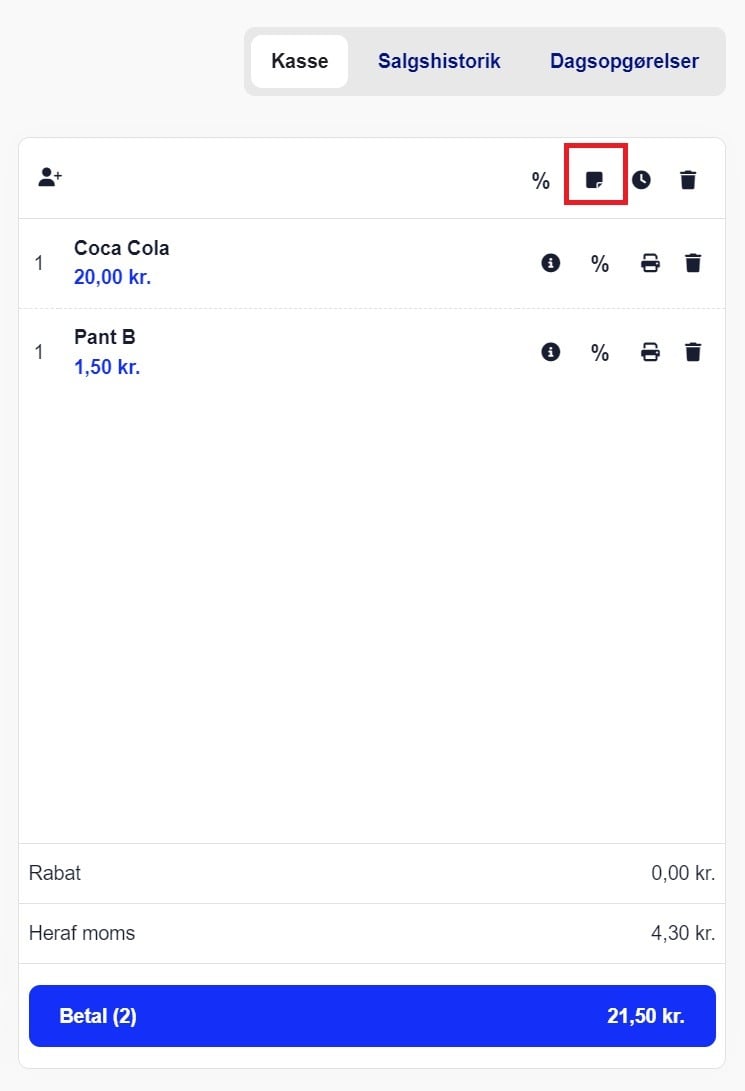Image resolution: width=745 pixels, height=1091 pixels.
Task: Open the clock icon for parked sales
Action: tap(641, 180)
